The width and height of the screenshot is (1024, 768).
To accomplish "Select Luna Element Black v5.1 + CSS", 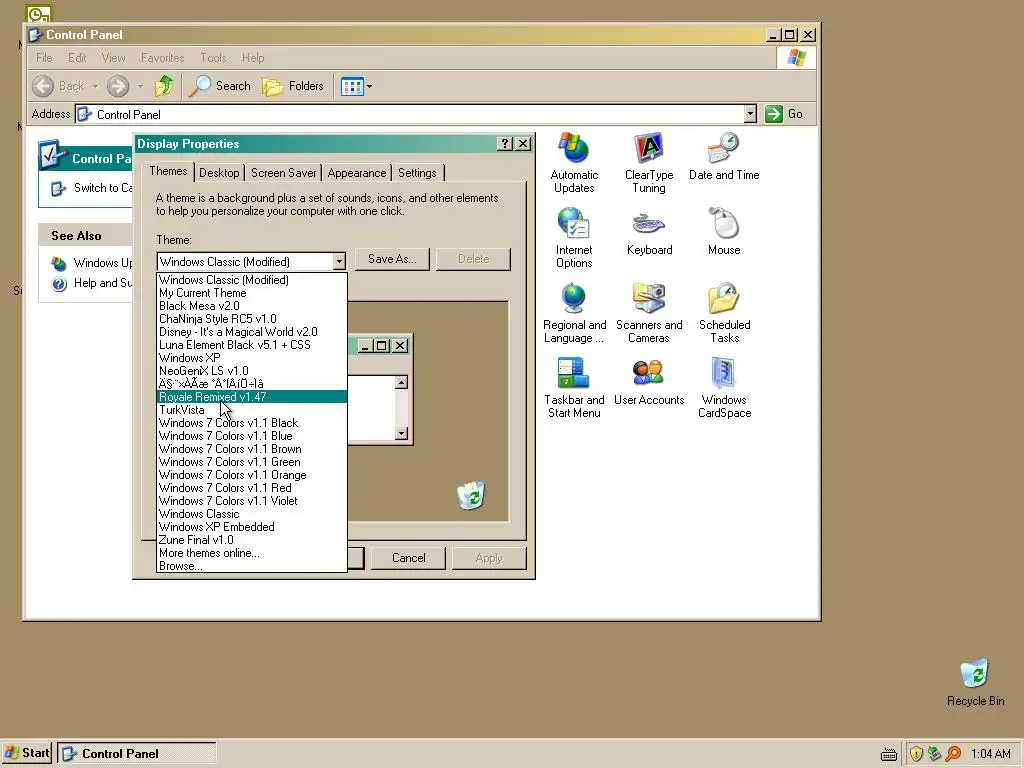I will 251,345.
